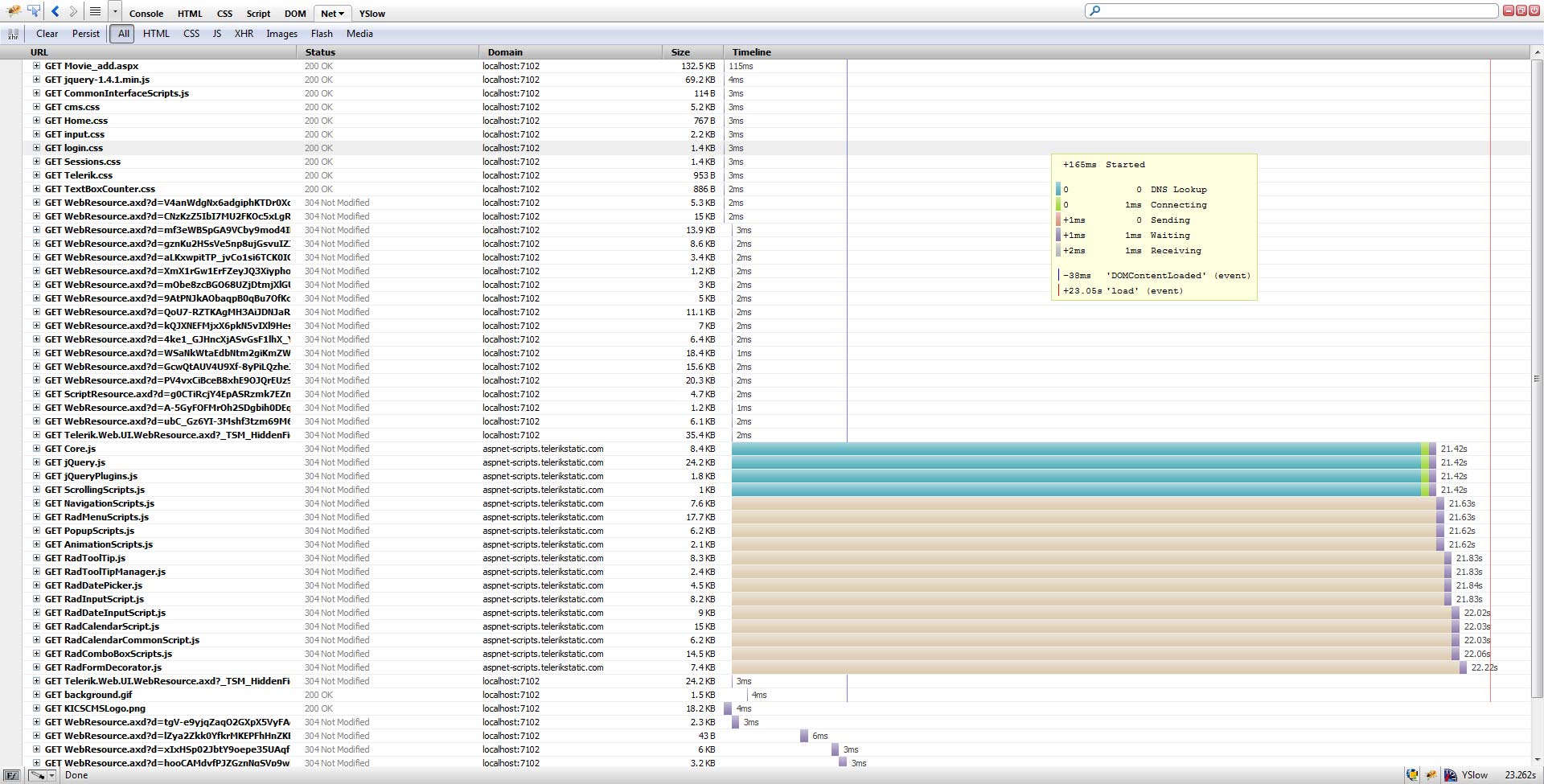
Task: Select the All requests filter
Action: click(x=123, y=34)
